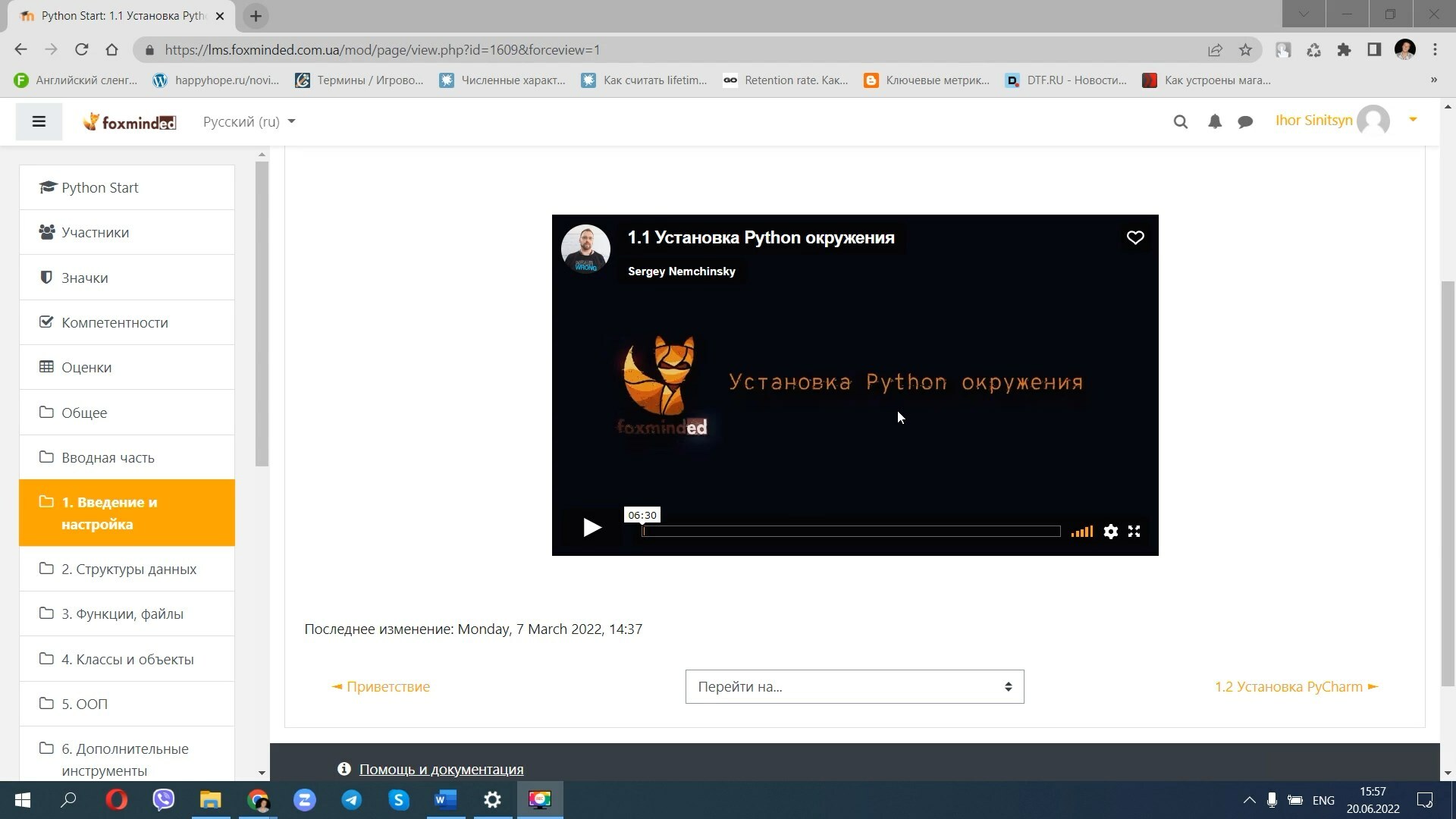Expand the Русский (ru) language dropdown

click(x=249, y=121)
